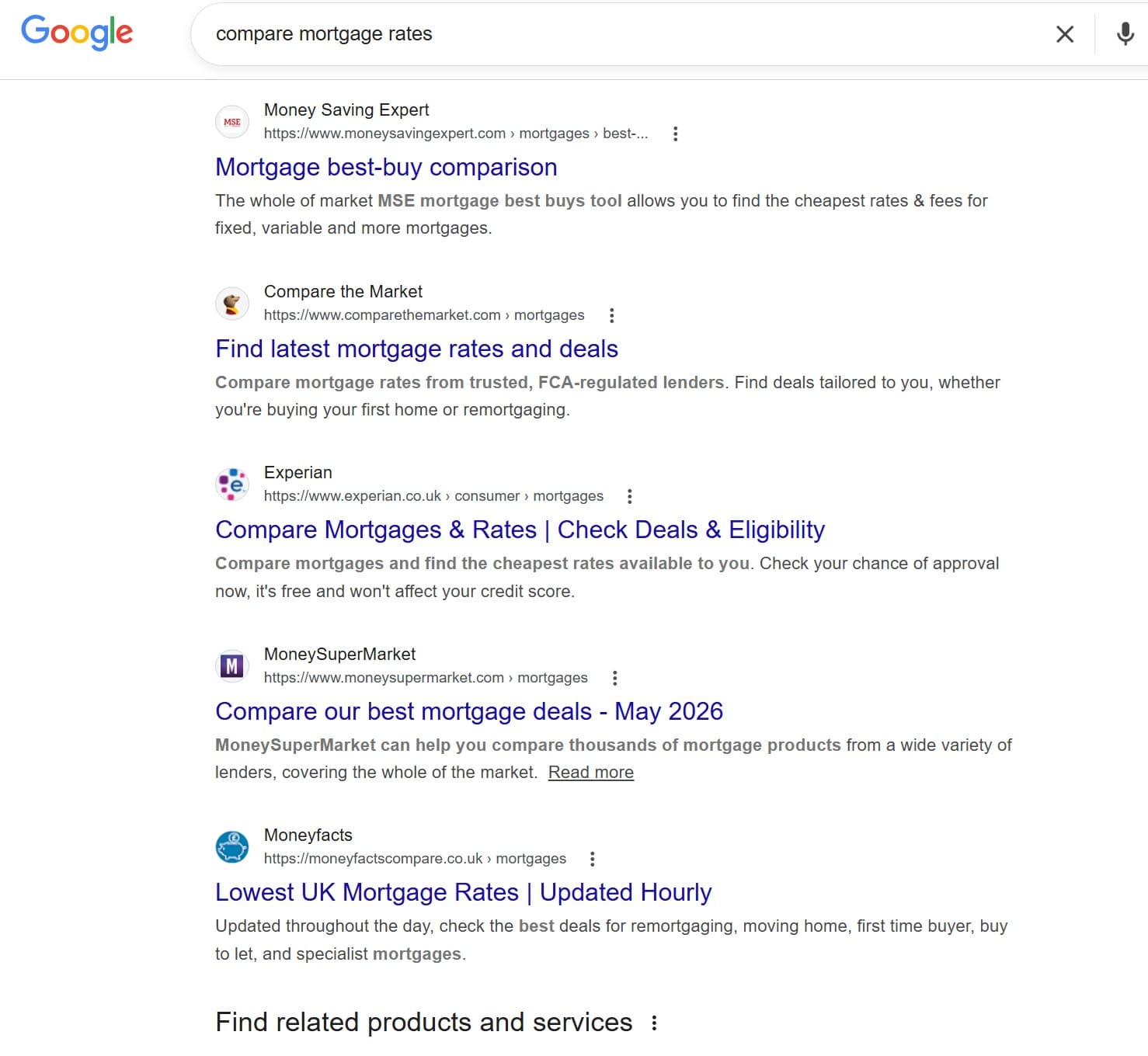This screenshot has height=1056, width=1148.
Task: Click the Money Saving Expert site name
Action: 346,110
